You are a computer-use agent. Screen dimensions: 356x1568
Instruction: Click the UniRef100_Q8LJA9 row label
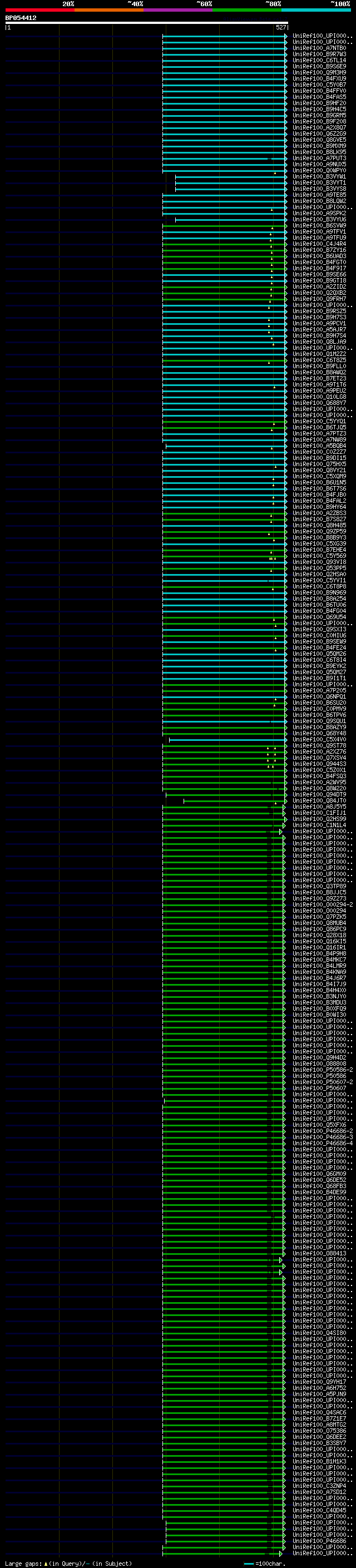point(319,342)
